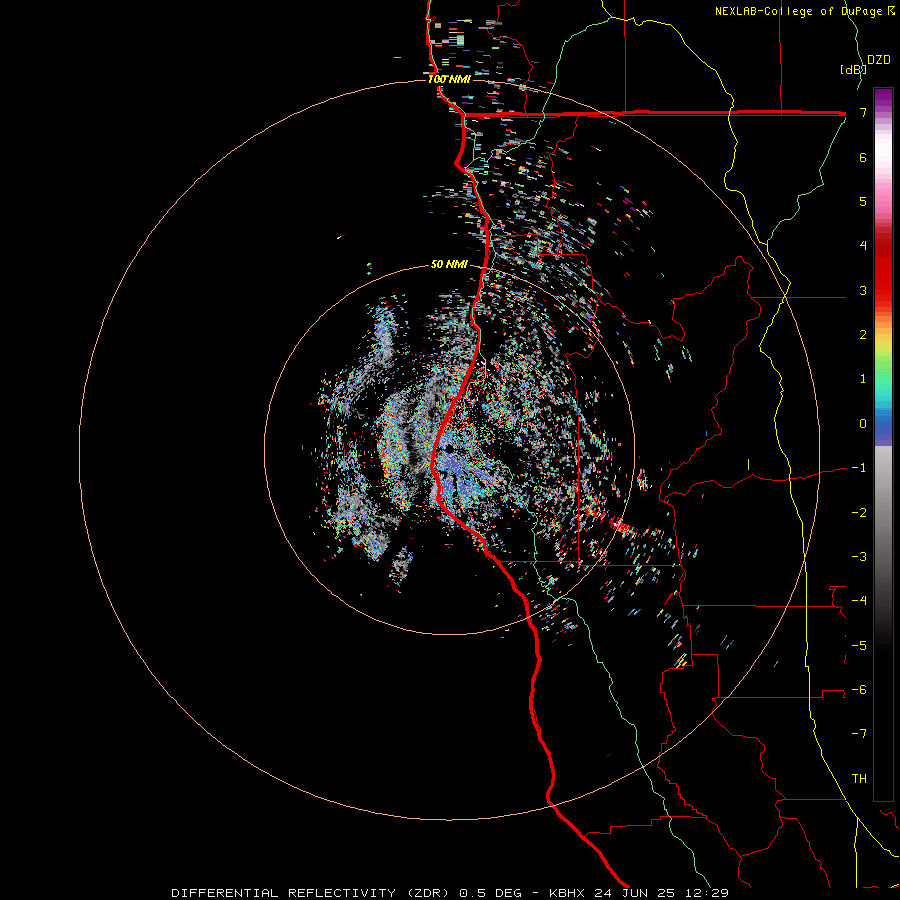Click the -3 value on the color scale
900x900 pixels.
click(859, 556)
